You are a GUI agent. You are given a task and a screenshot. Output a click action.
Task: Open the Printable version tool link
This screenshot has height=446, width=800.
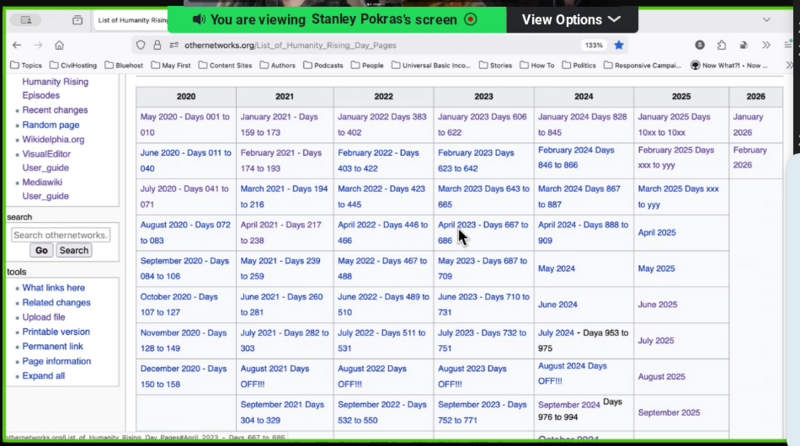[x=56, y=332]
